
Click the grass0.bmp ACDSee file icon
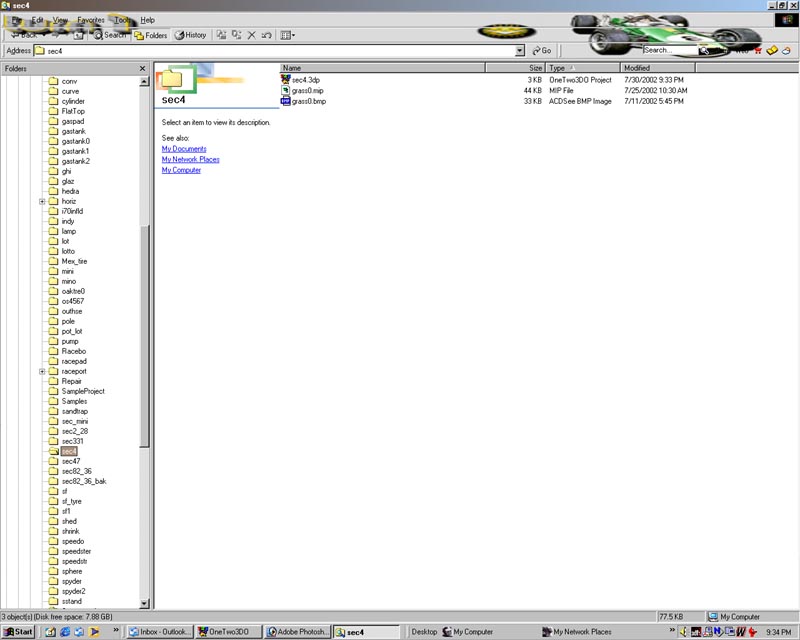[x=285, y=101]
